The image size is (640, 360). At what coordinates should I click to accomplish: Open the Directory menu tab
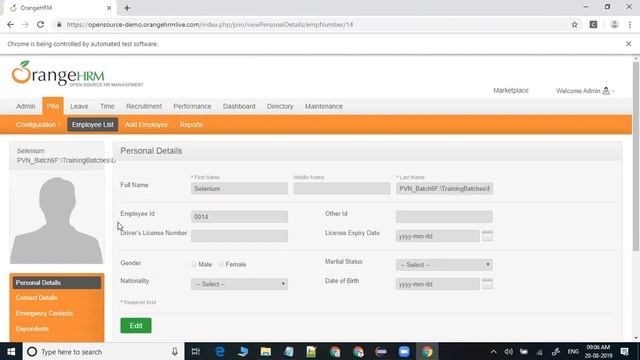click(x=280, y=106)
